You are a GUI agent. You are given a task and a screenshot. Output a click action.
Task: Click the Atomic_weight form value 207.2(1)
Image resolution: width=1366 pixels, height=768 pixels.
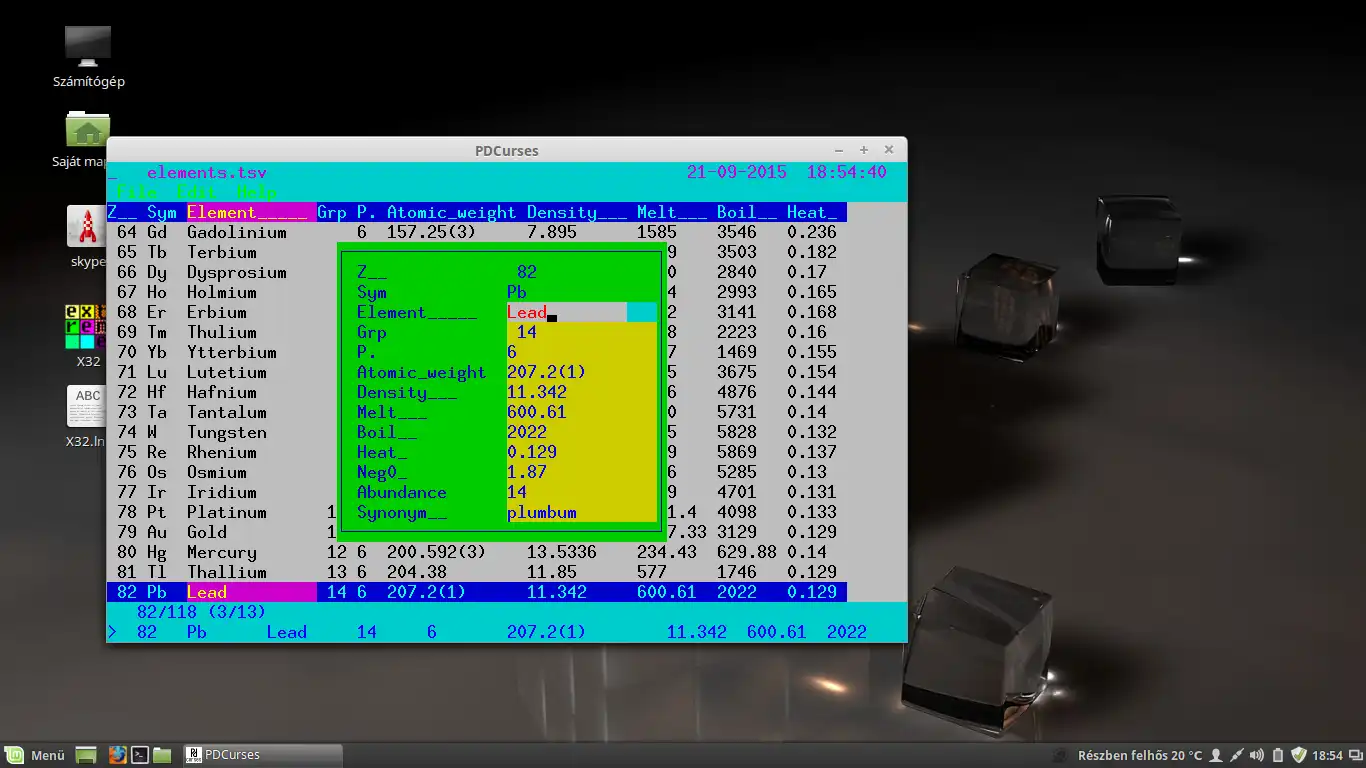click(x=547, y=372)
